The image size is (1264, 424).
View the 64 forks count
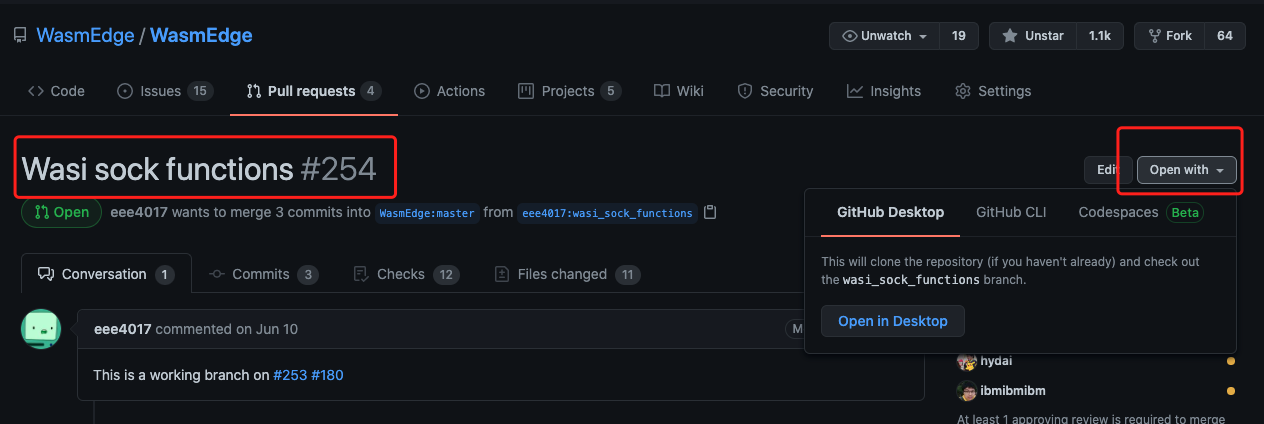click(x=1225, y=36)
